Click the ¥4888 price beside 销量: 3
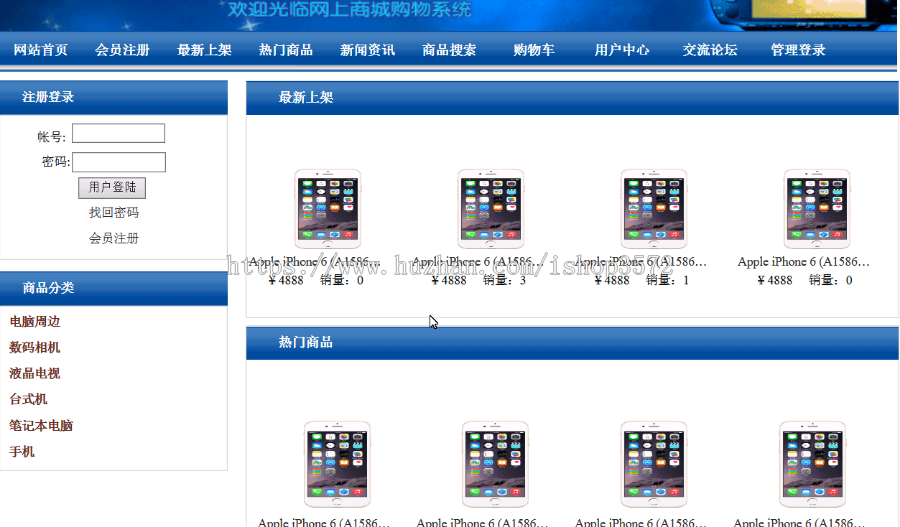Image resolution: width=900 pixels, height=527 pixels. (449, 280)
